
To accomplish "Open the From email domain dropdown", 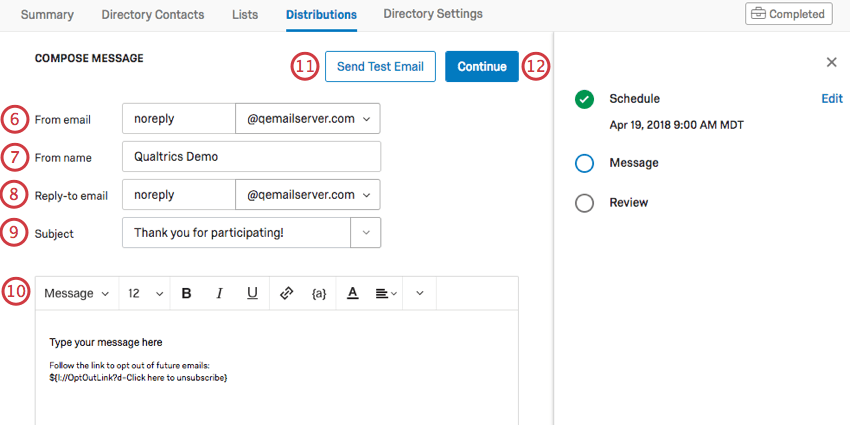I will pyautogui.click(x=307, y=119).
